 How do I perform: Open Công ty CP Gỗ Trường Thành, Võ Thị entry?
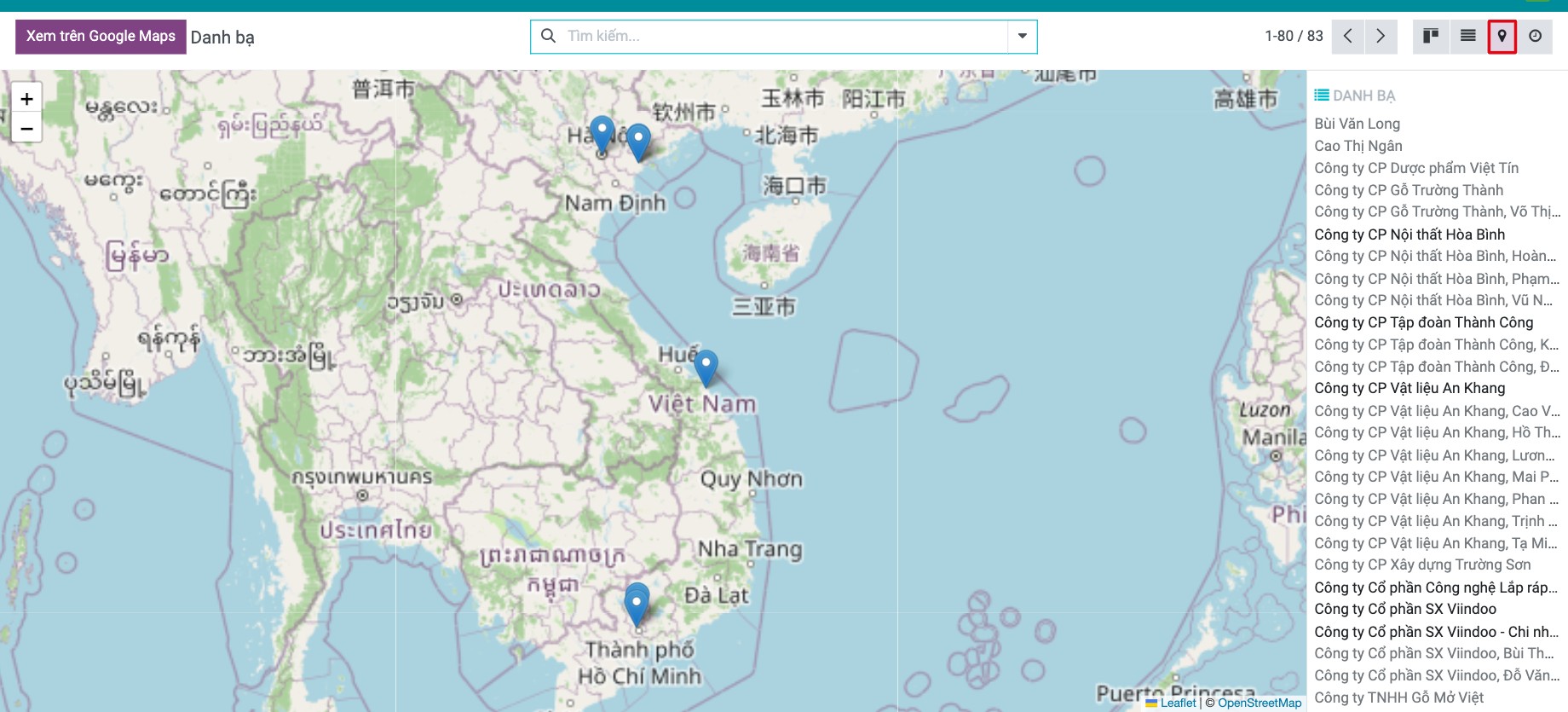point(1438,211)
